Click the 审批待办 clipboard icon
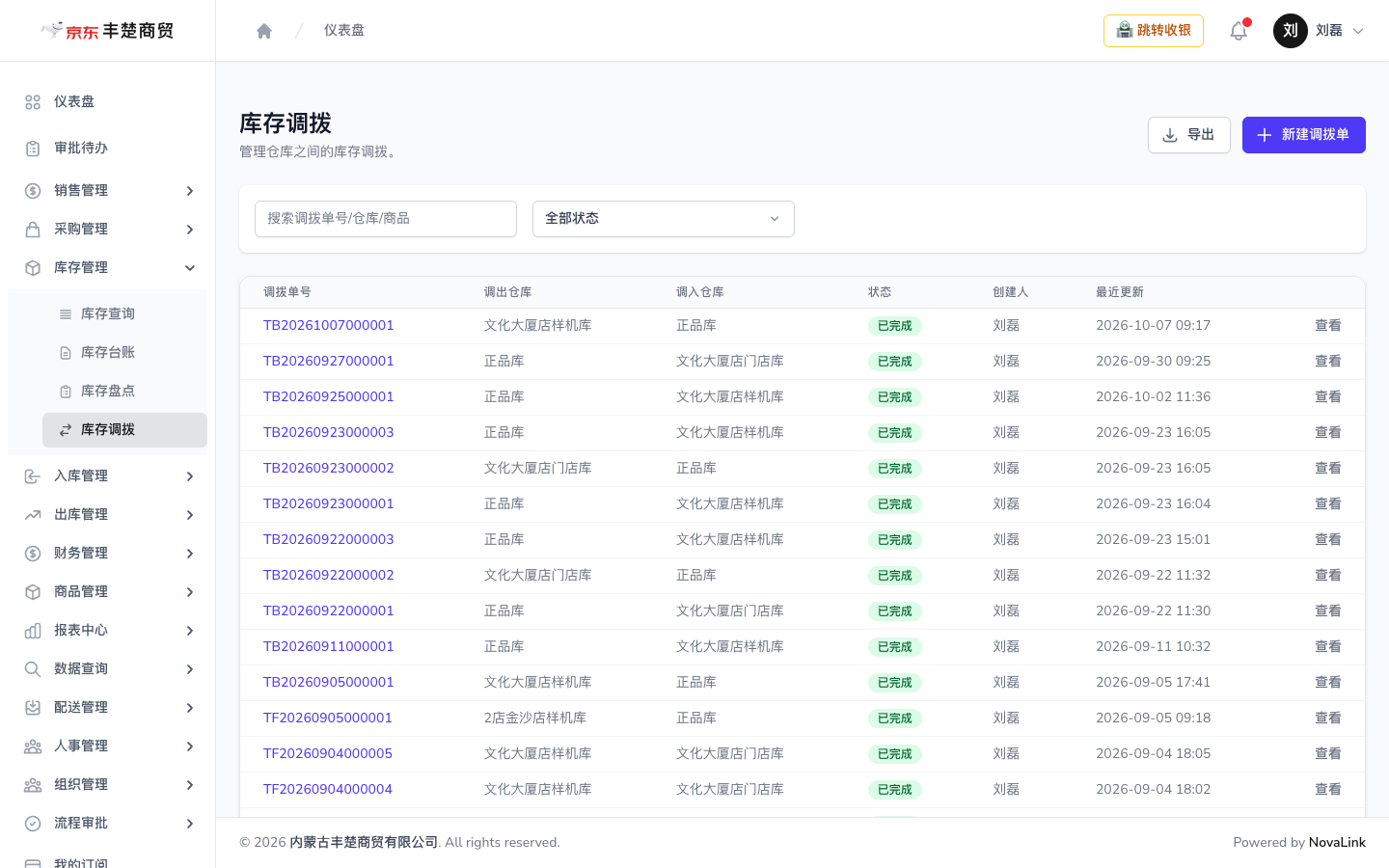 (x=33, y=149)
